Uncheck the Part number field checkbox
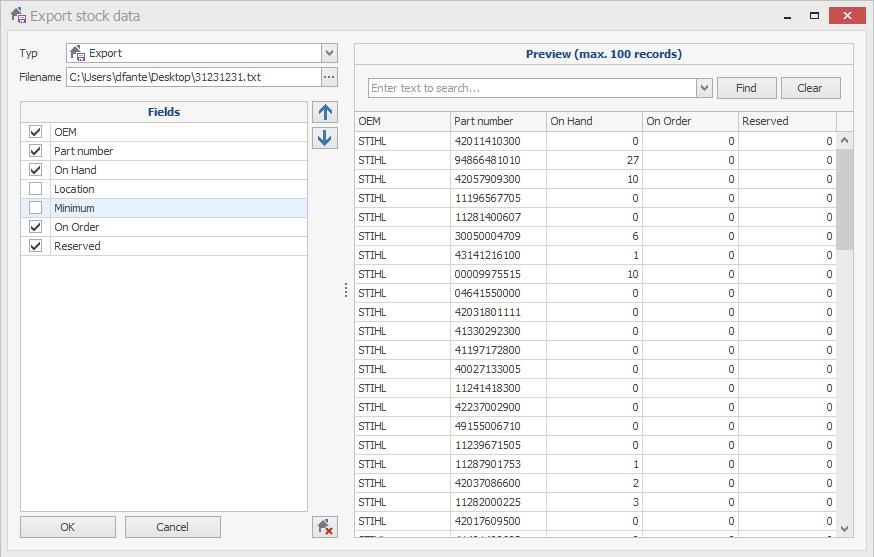874x557 pixels. coord(36,151)
